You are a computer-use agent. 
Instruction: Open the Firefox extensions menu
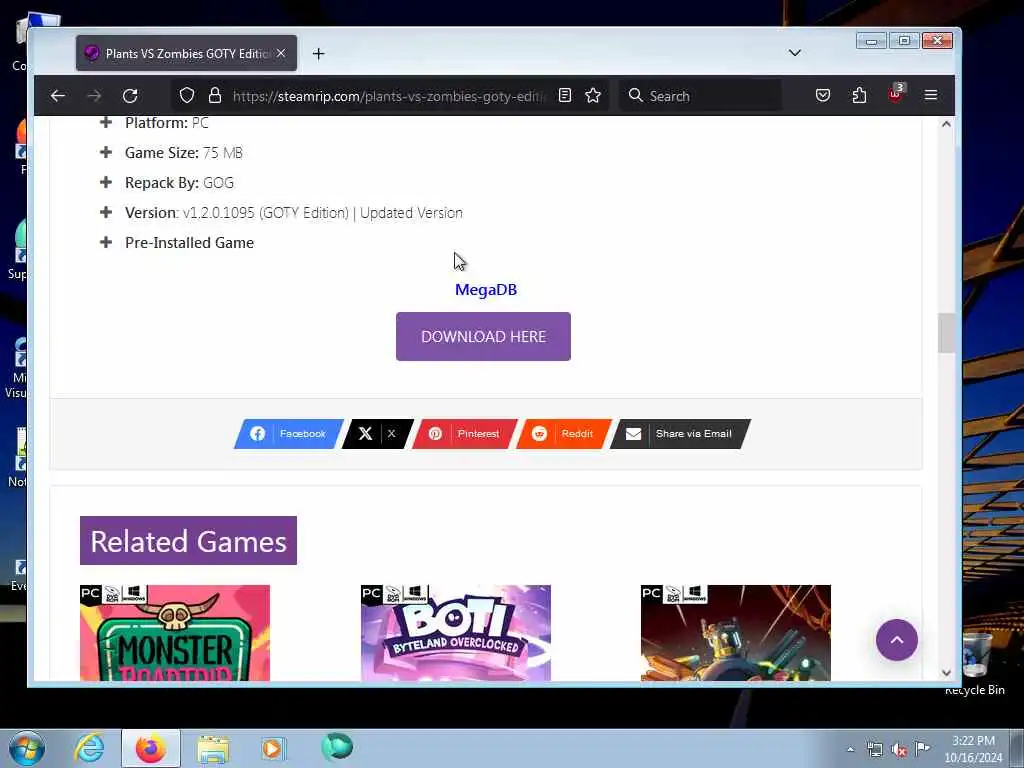[859, 95]
